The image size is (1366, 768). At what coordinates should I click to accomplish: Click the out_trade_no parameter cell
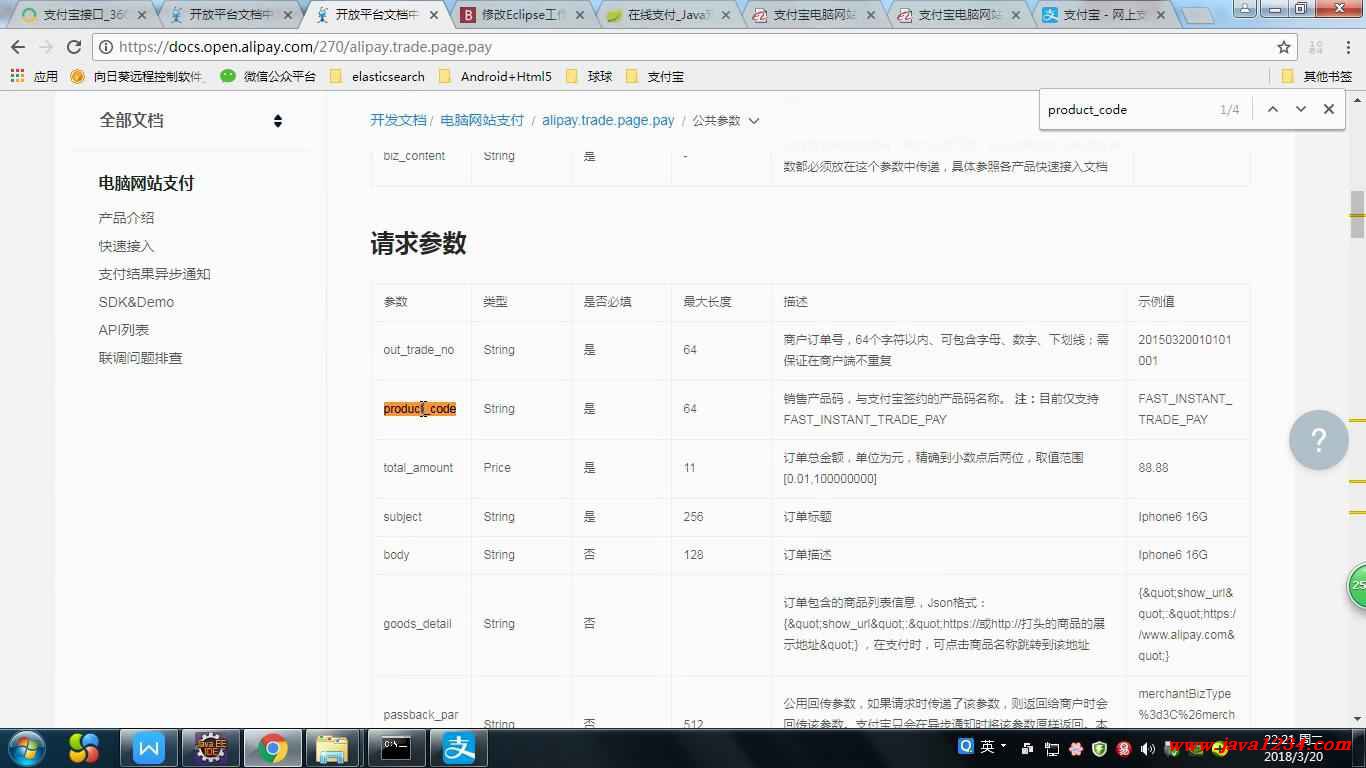coord(419,350)
